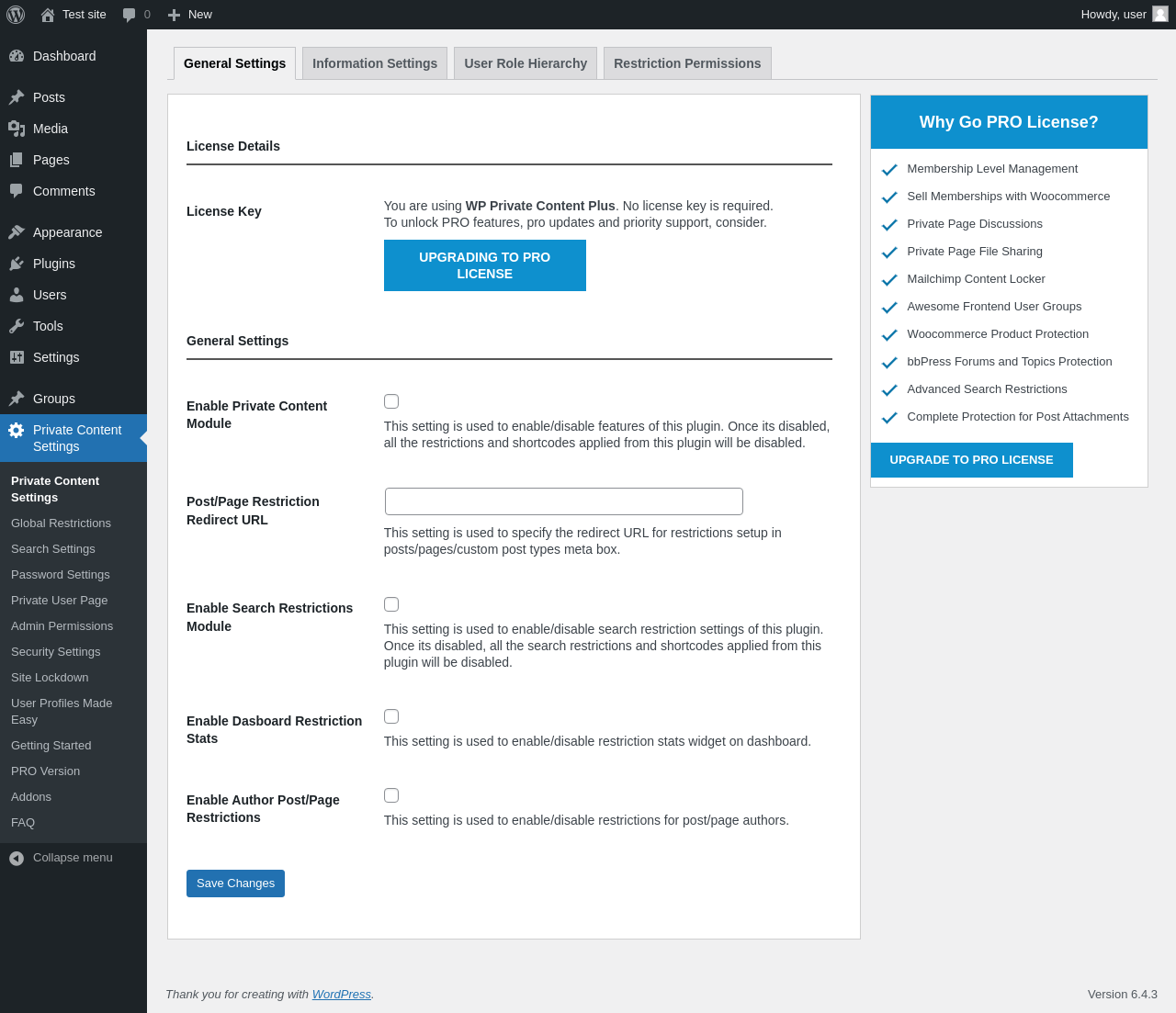
Task: Click Collapse menu text
Action: tap(73, 858)
